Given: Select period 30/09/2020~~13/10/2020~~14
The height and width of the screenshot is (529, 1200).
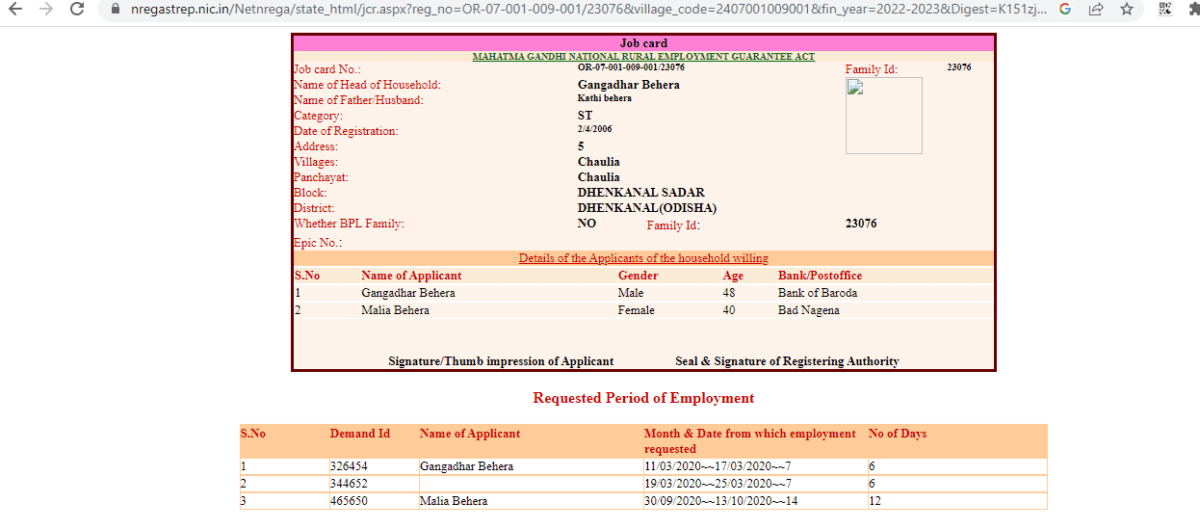Looking at the screenshot, I should pyautogui.click(x=723, y=501).
